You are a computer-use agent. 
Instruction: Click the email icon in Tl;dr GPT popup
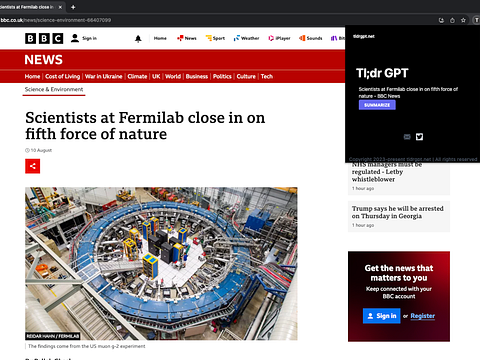tap(407, 137)
